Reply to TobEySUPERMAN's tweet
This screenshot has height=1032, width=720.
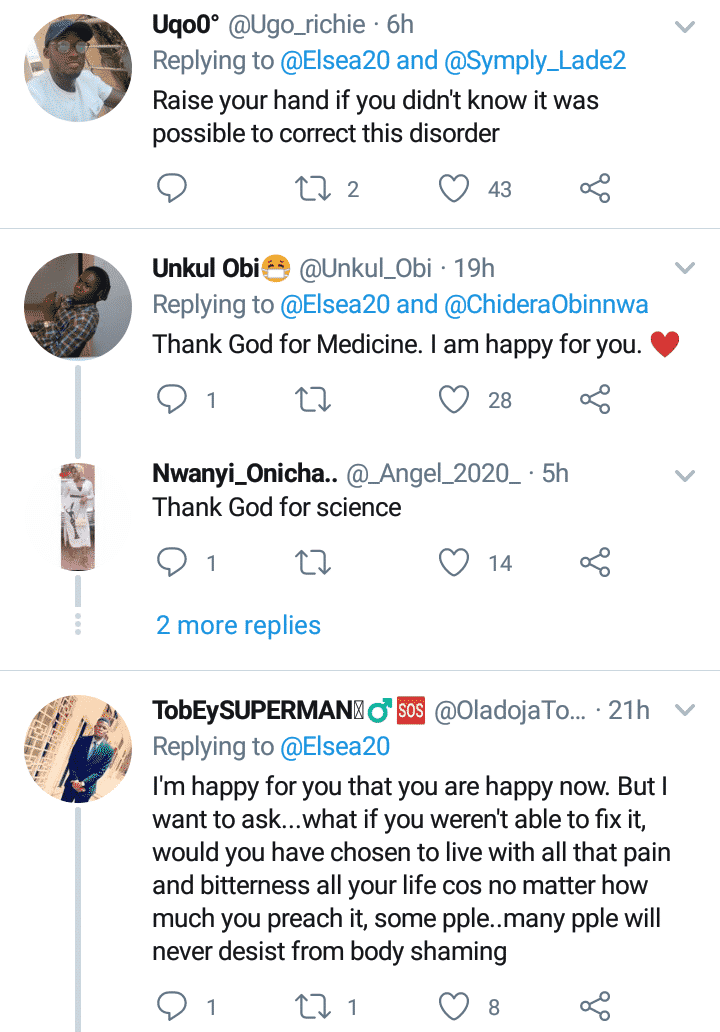pyautogui.click(x=173, y=1006)
